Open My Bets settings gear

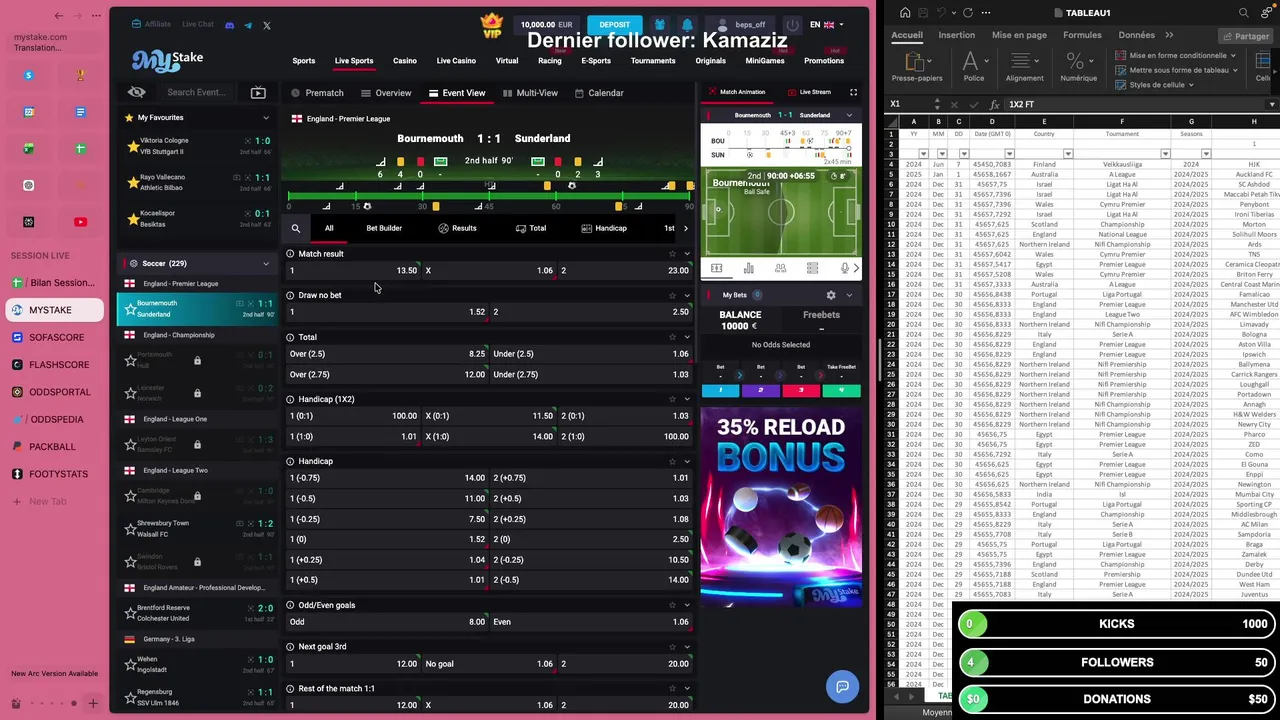click(830, 295)
